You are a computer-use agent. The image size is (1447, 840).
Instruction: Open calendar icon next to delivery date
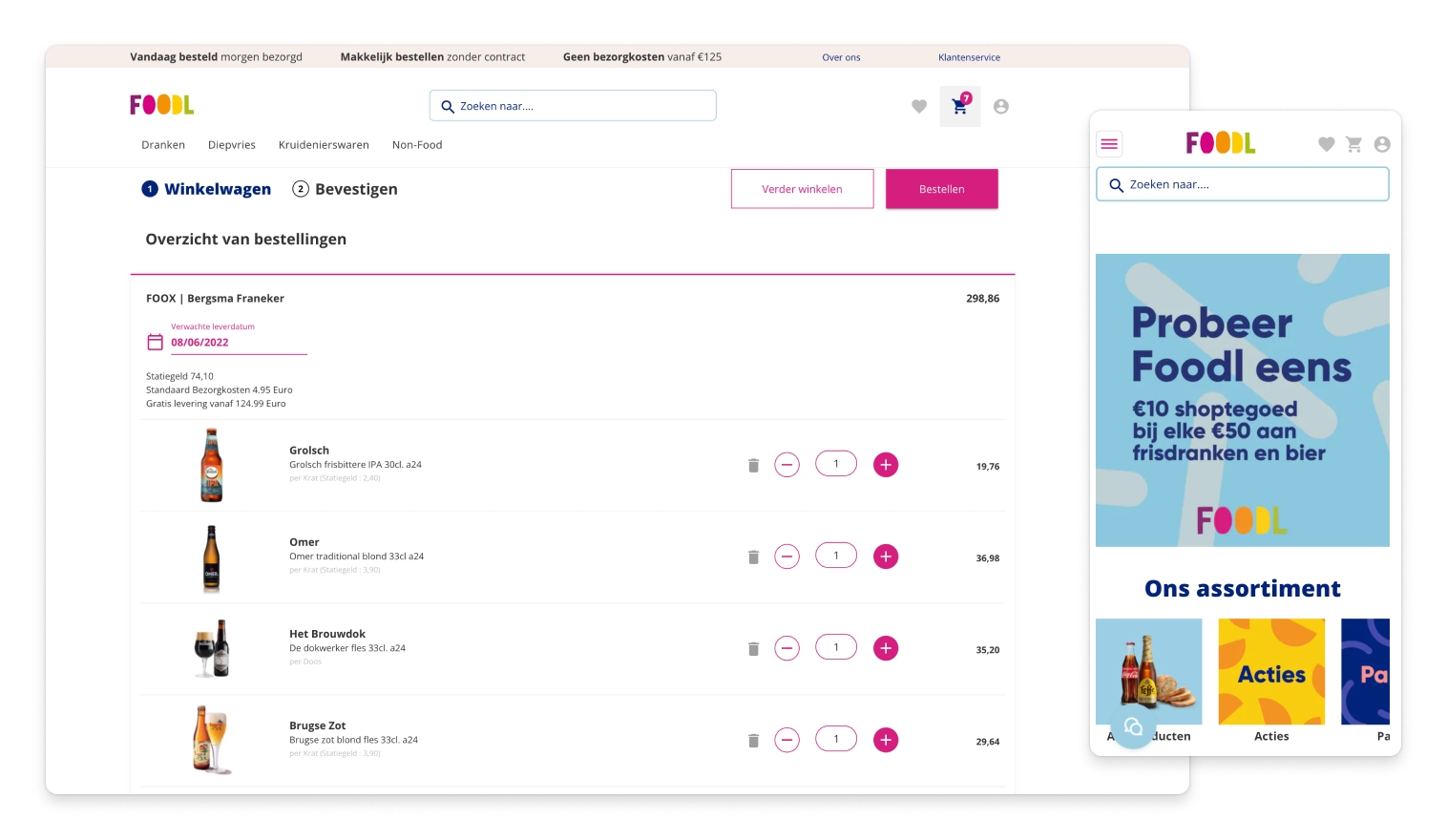(155, 342)
